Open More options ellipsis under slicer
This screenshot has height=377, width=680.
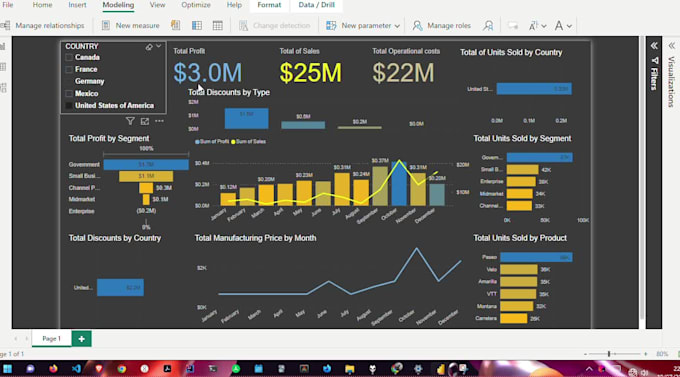point(159,121)
